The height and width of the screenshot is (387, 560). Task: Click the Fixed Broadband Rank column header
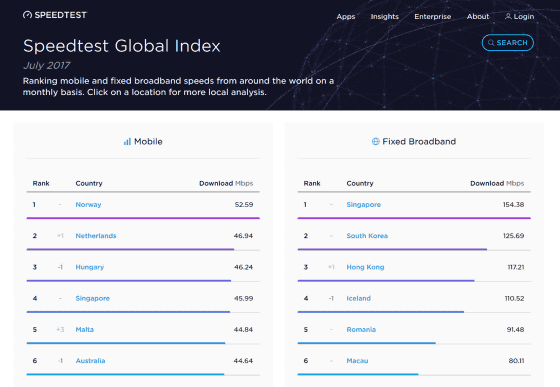point(312,183)
